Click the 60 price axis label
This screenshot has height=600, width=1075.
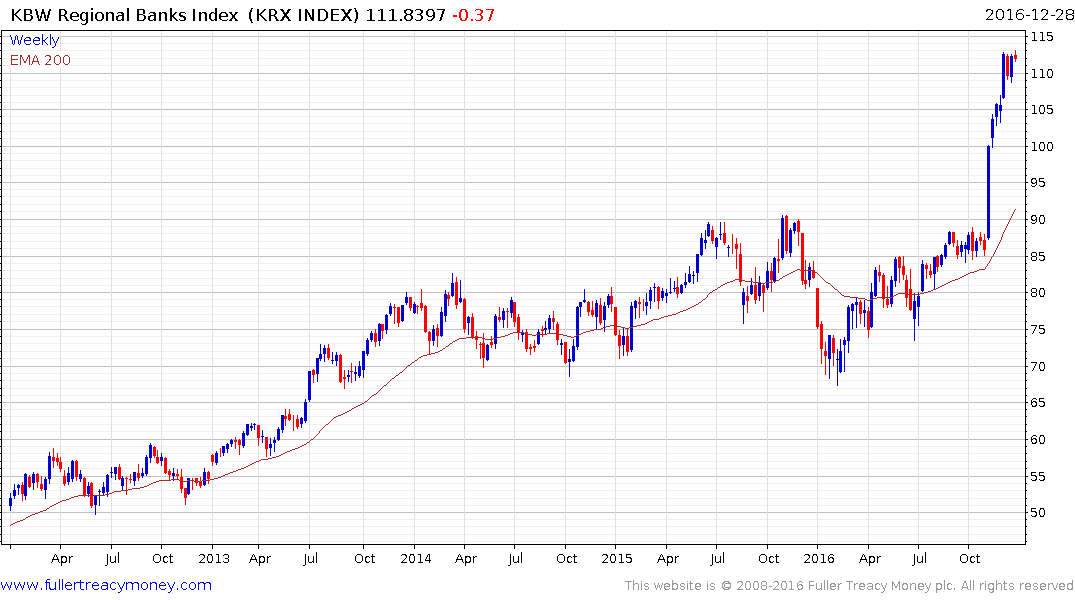point(1038,440)
